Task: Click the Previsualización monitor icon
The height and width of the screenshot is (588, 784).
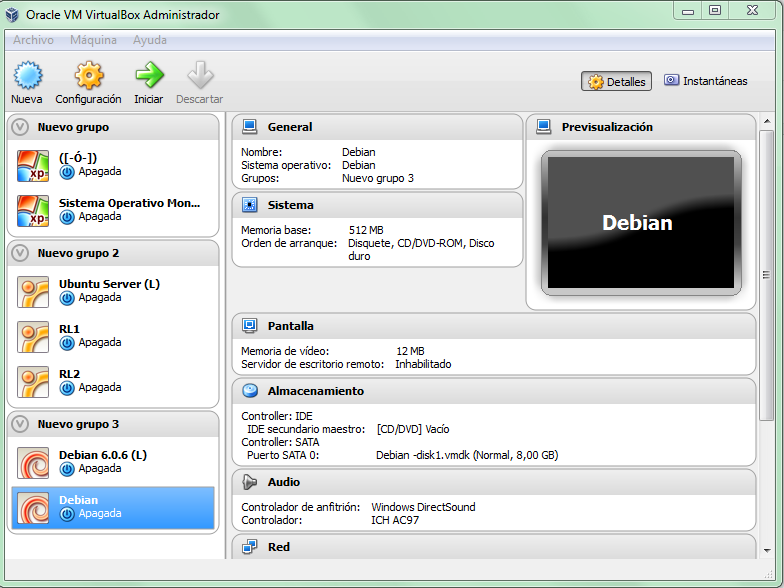Action: (544, 127)
